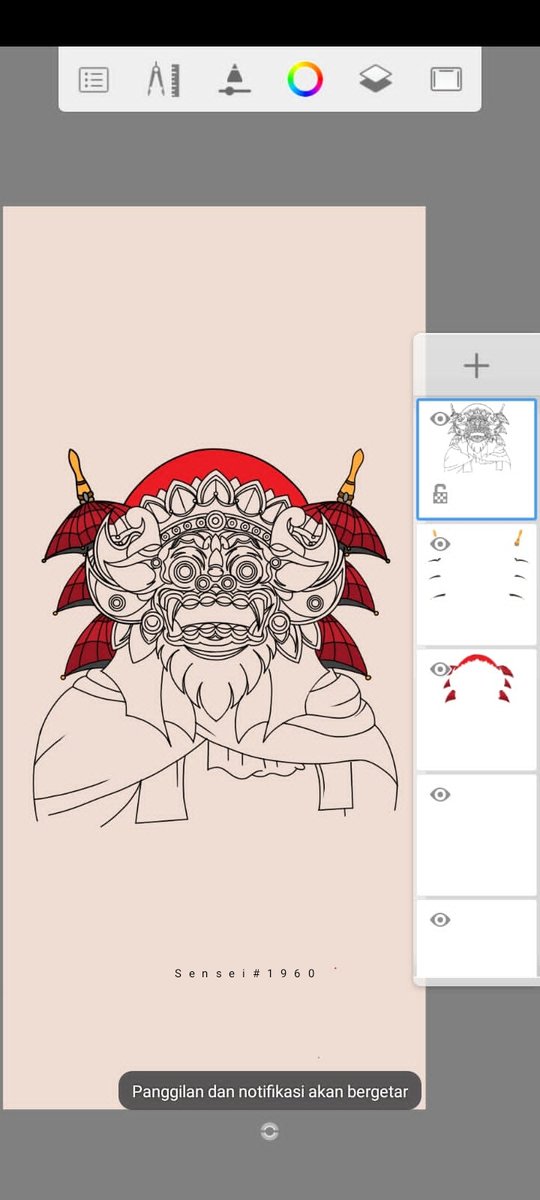Open the main menu list icon
The height and width of the screenshot is (1200, 540).
click(x=93, y=79)
